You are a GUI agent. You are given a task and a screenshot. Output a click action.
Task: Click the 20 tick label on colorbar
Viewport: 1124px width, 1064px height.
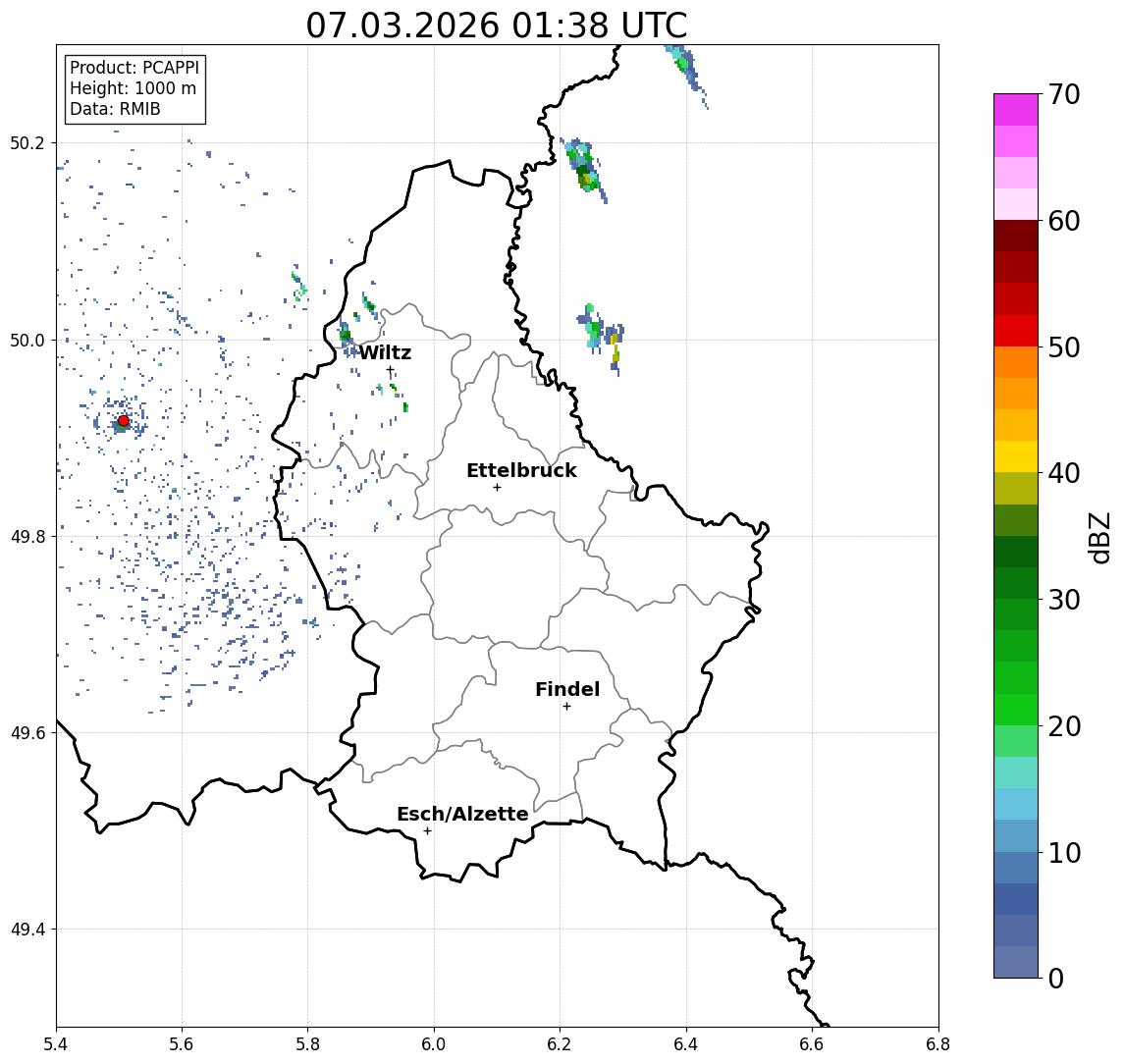1064,725
